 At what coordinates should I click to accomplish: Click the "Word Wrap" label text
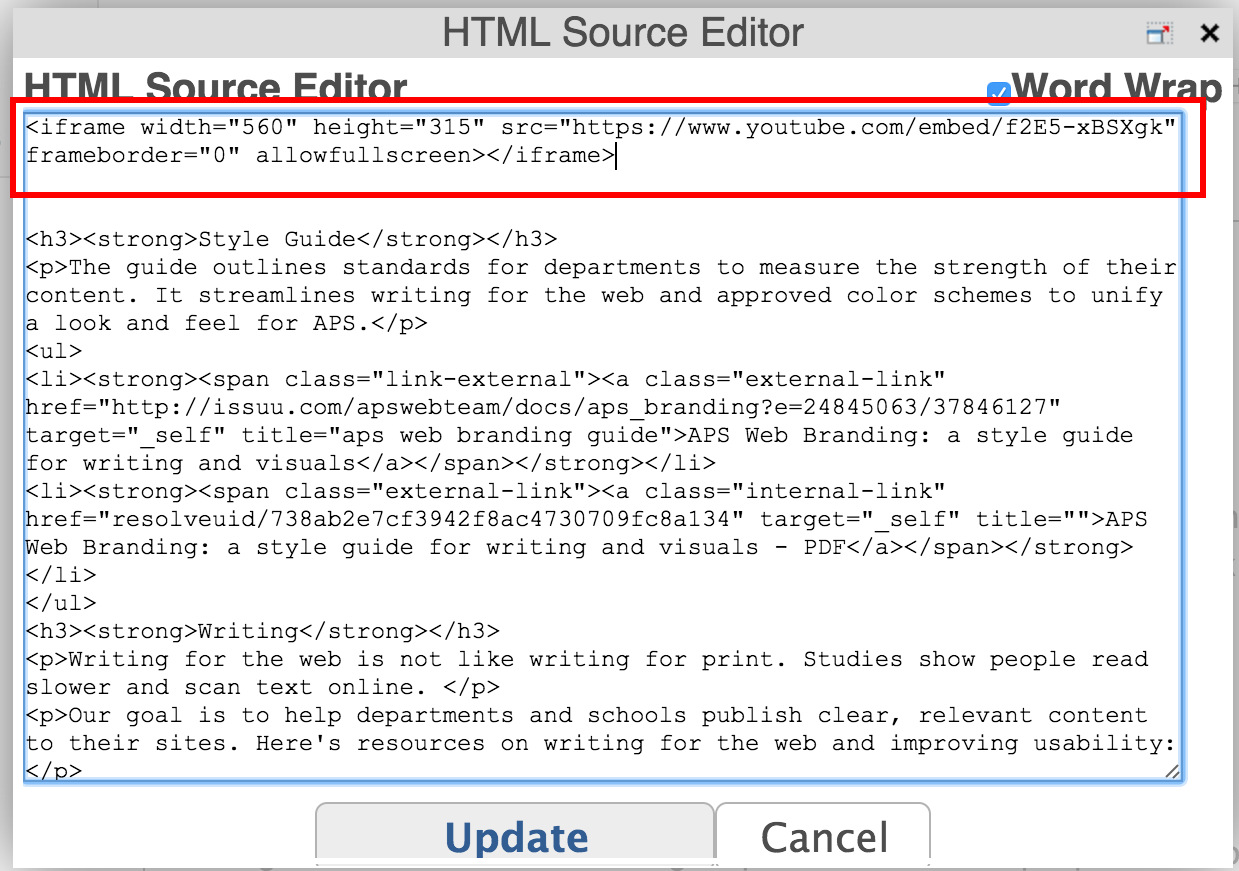click(x=1117, y=88)
